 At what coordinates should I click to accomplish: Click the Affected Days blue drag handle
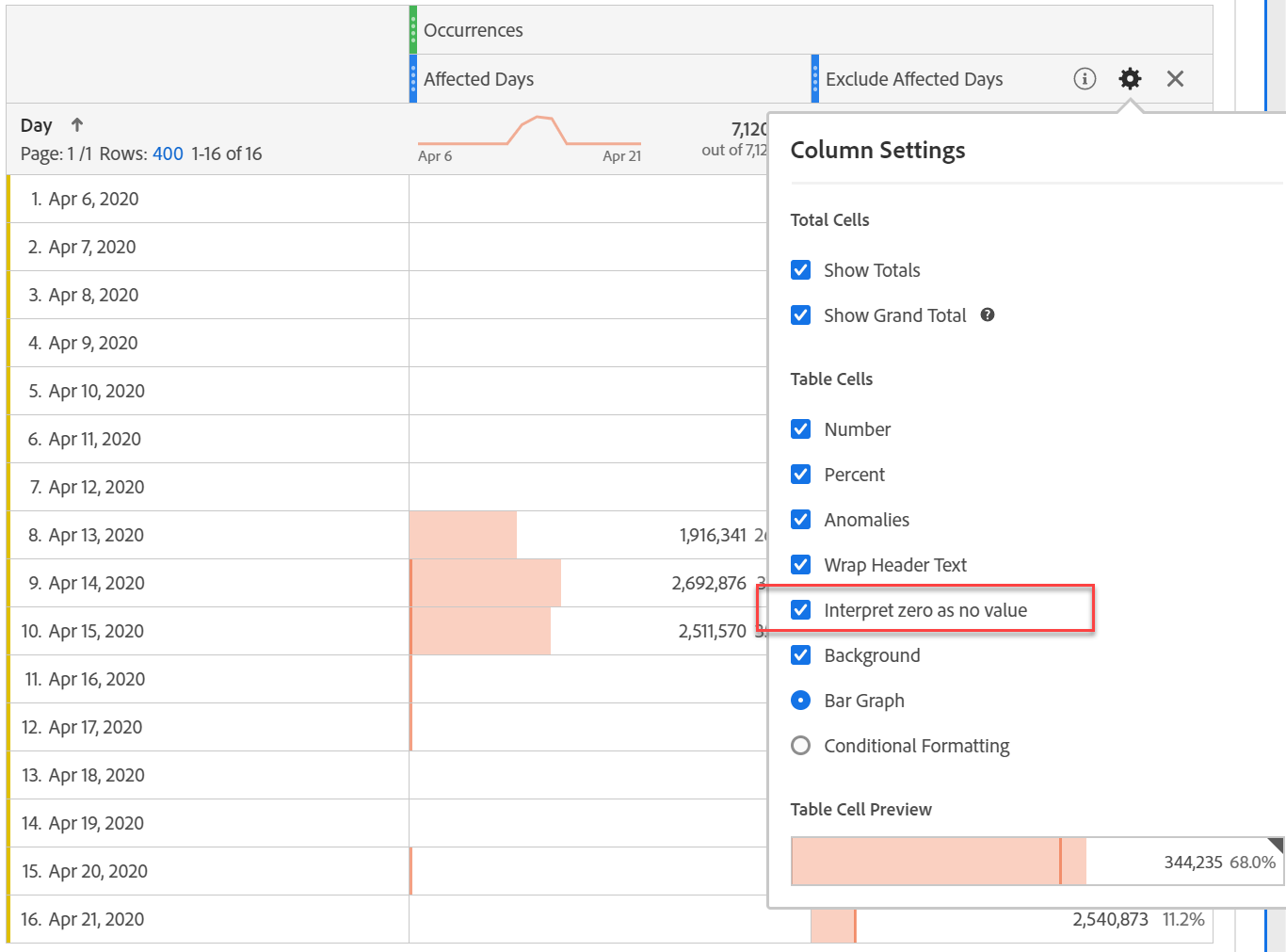[x=413, y=79]
